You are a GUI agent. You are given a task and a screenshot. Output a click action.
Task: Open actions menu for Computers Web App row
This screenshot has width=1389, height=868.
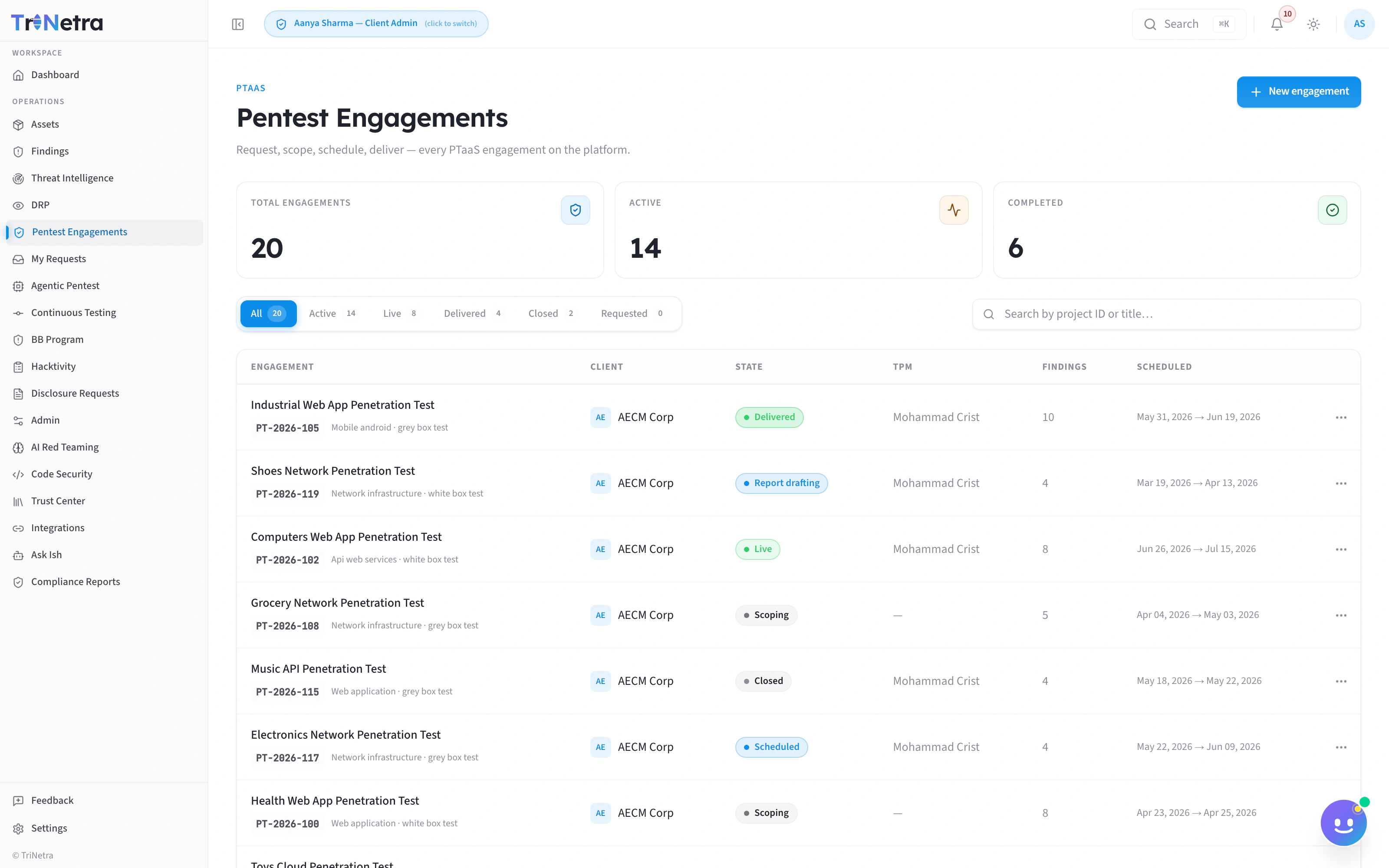click(x=1341, y=549)
